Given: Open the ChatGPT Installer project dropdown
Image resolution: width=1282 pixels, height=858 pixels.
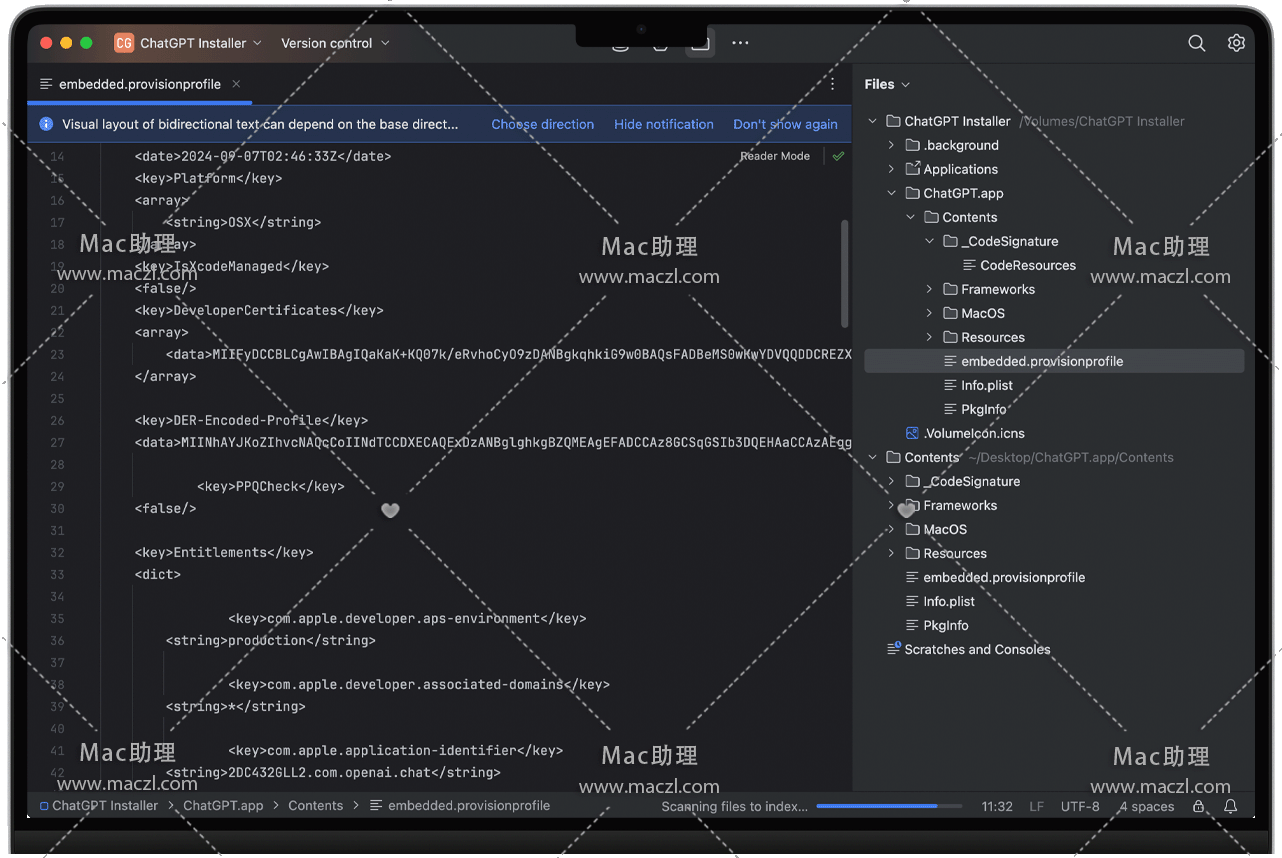Looking at the screenshot, I should [x=192, y=43].
